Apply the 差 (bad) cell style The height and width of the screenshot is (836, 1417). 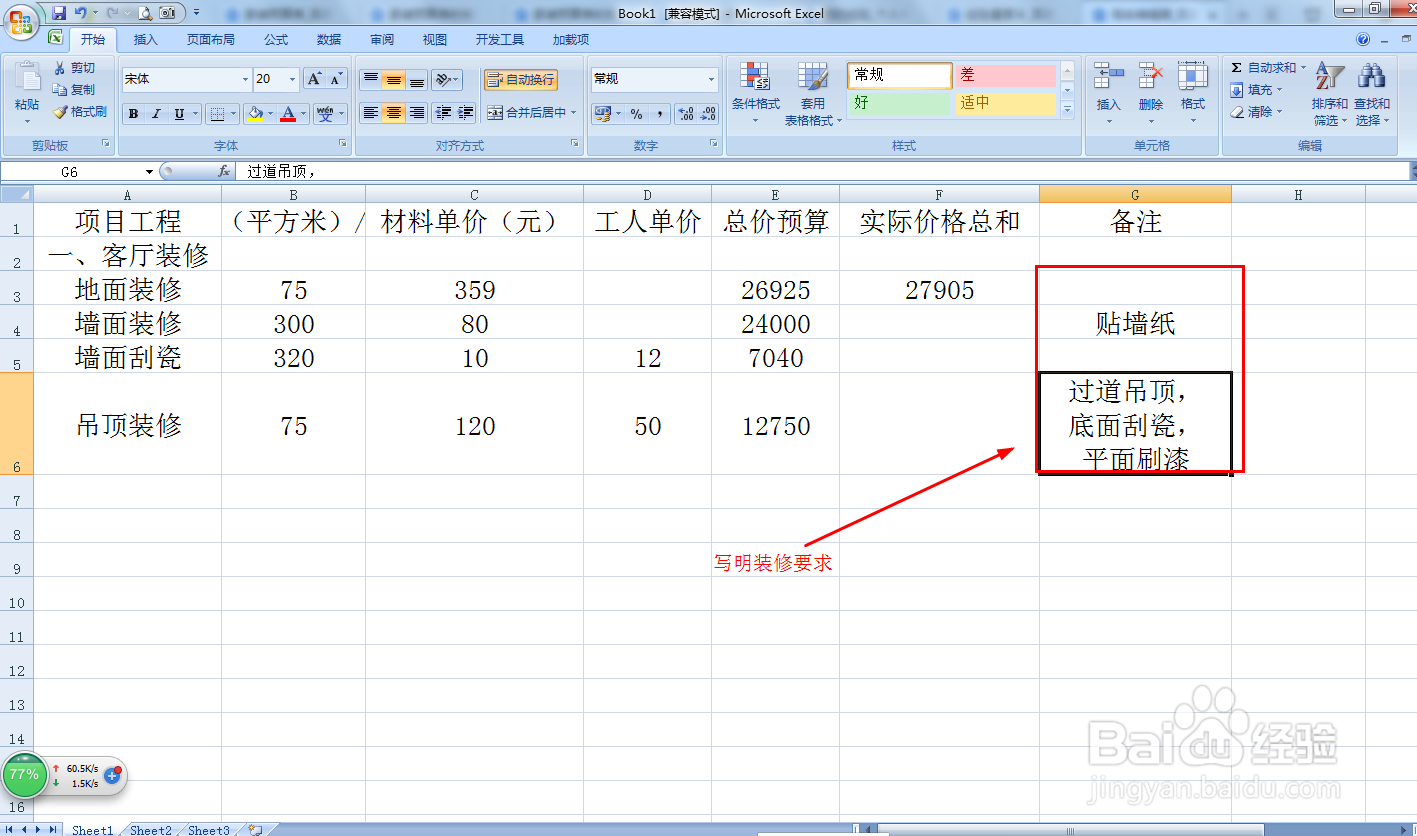tap(1006, 75)
